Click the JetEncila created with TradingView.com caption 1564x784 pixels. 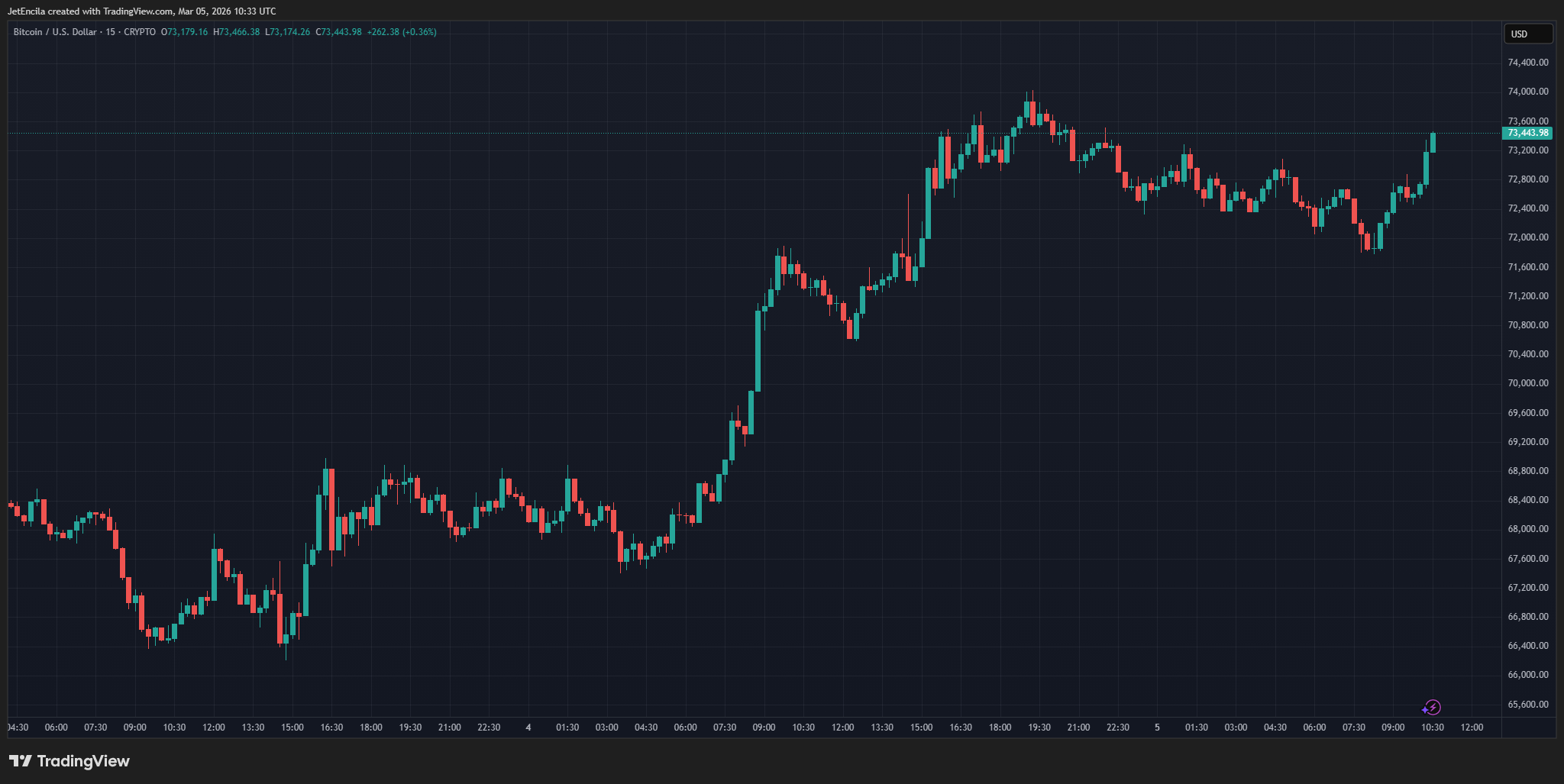(x=141, y=11)
